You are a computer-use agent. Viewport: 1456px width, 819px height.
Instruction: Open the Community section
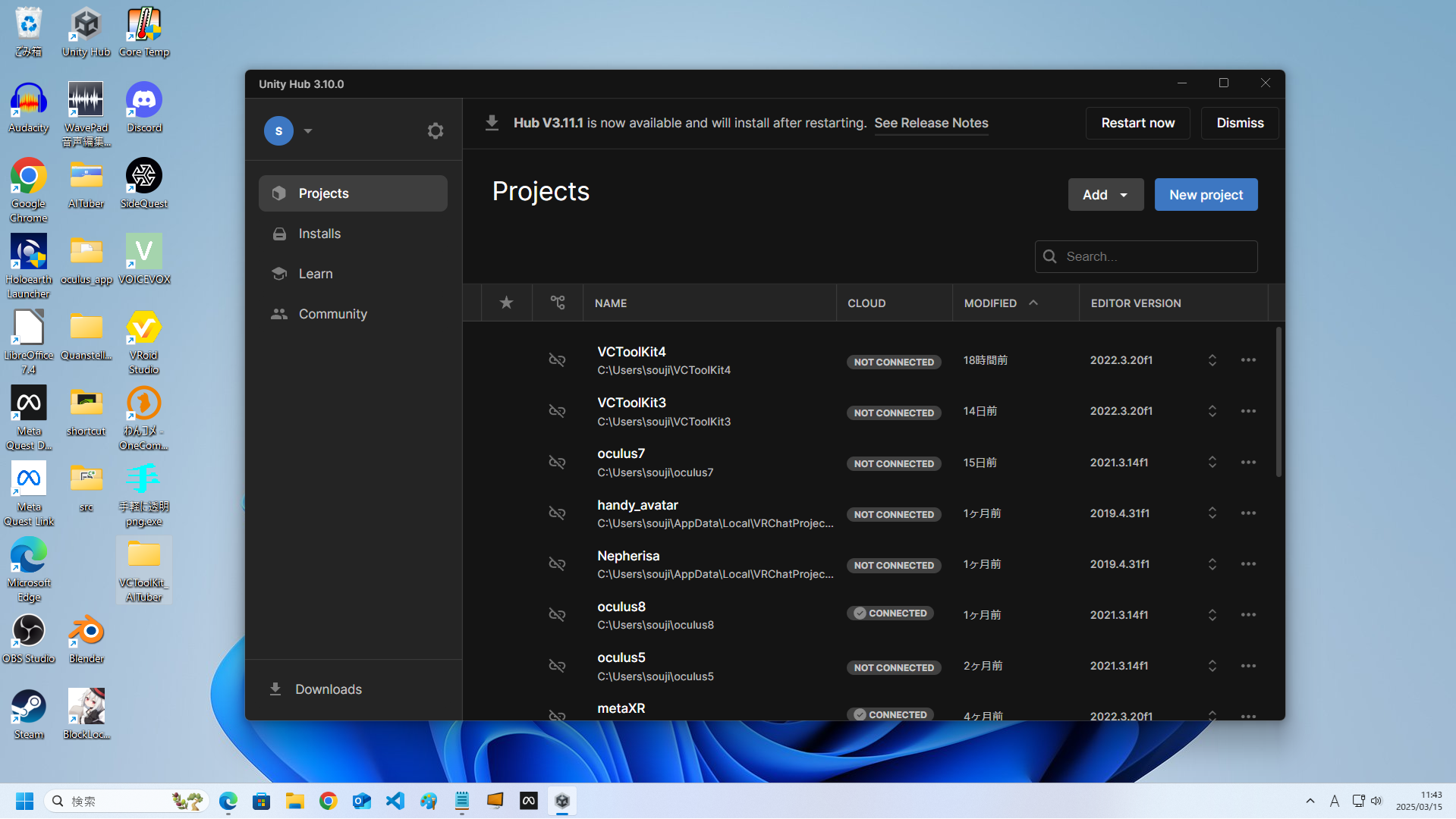(x=353, y=314)
